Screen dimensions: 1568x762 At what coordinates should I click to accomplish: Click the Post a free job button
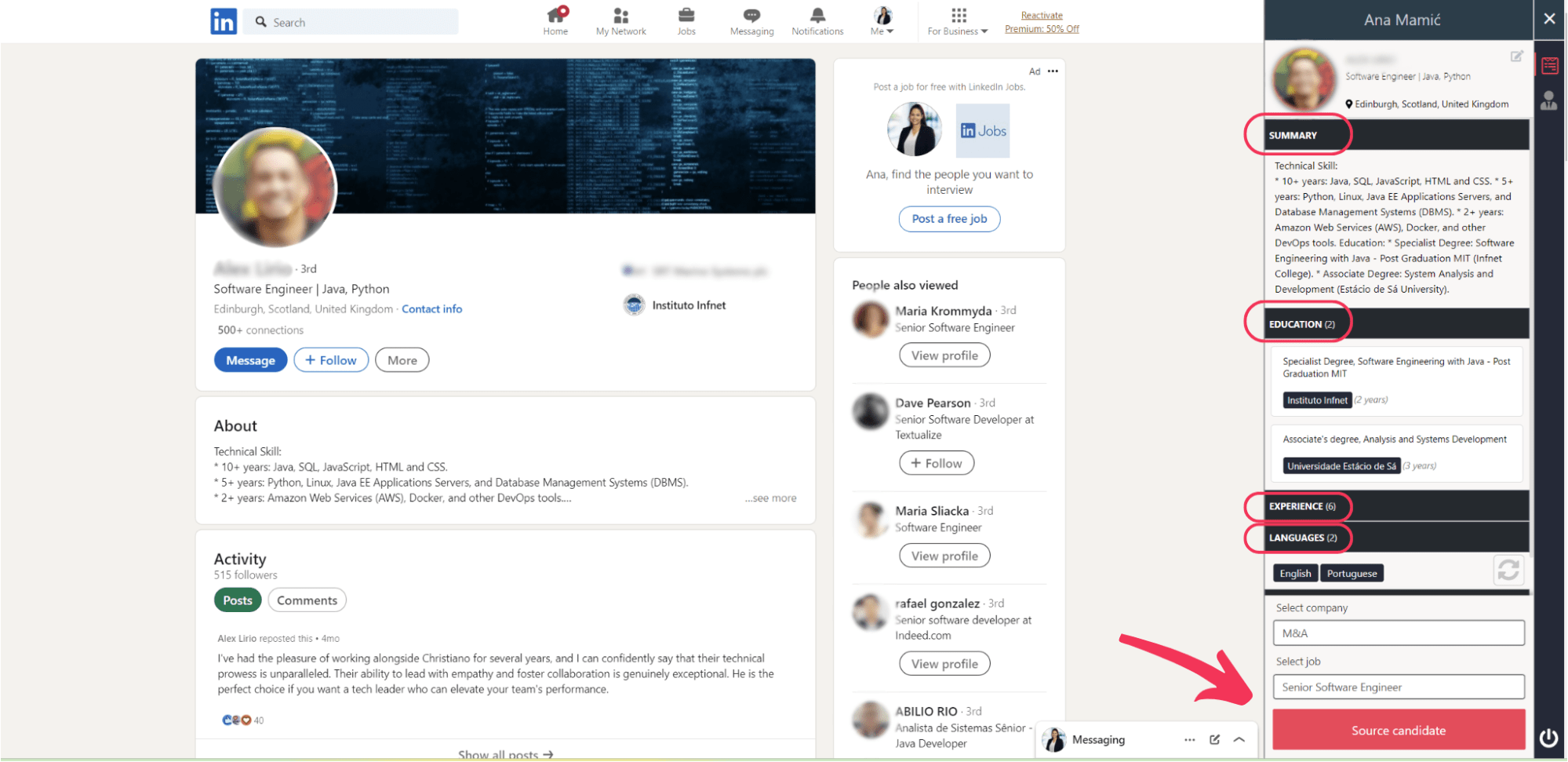pos(949,219)
